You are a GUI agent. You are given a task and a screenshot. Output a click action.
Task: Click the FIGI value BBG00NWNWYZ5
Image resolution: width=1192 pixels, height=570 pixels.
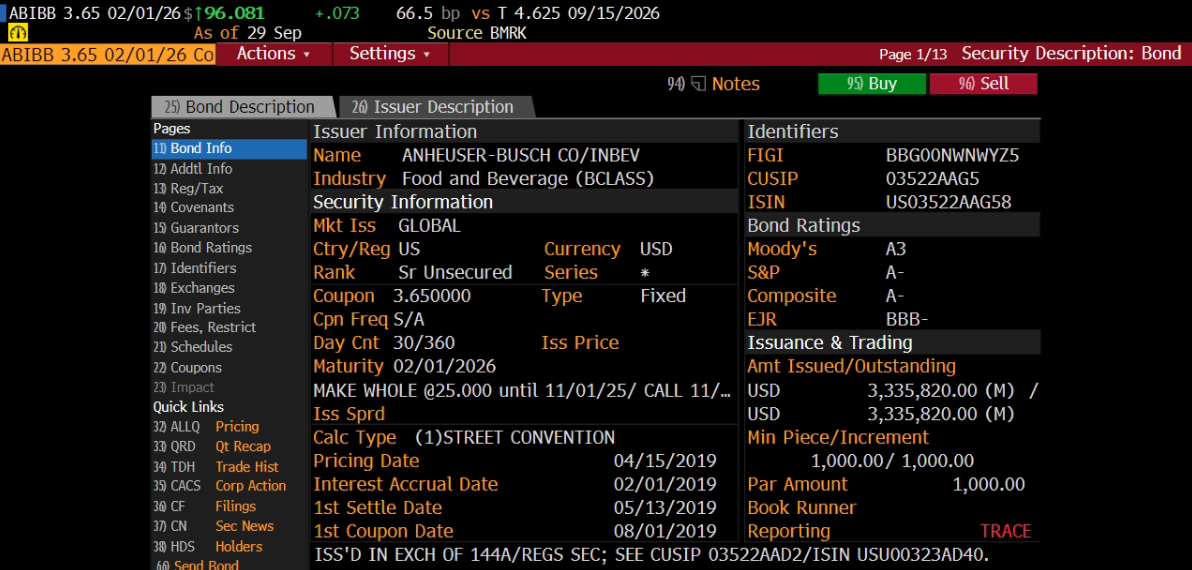click(x=953, y=157)
